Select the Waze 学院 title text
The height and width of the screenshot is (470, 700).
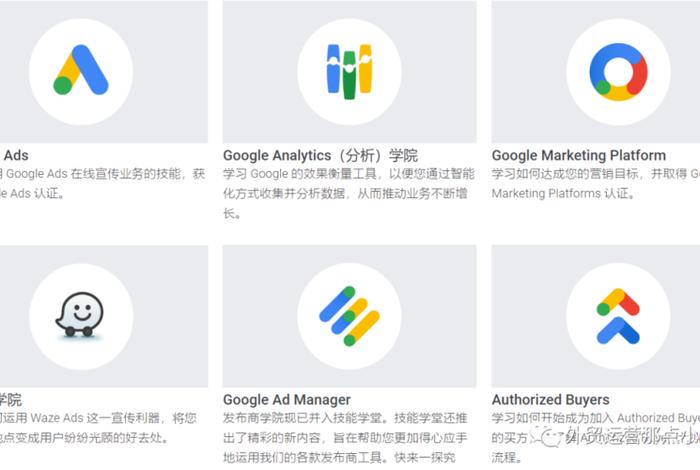(x=11, y=399)
